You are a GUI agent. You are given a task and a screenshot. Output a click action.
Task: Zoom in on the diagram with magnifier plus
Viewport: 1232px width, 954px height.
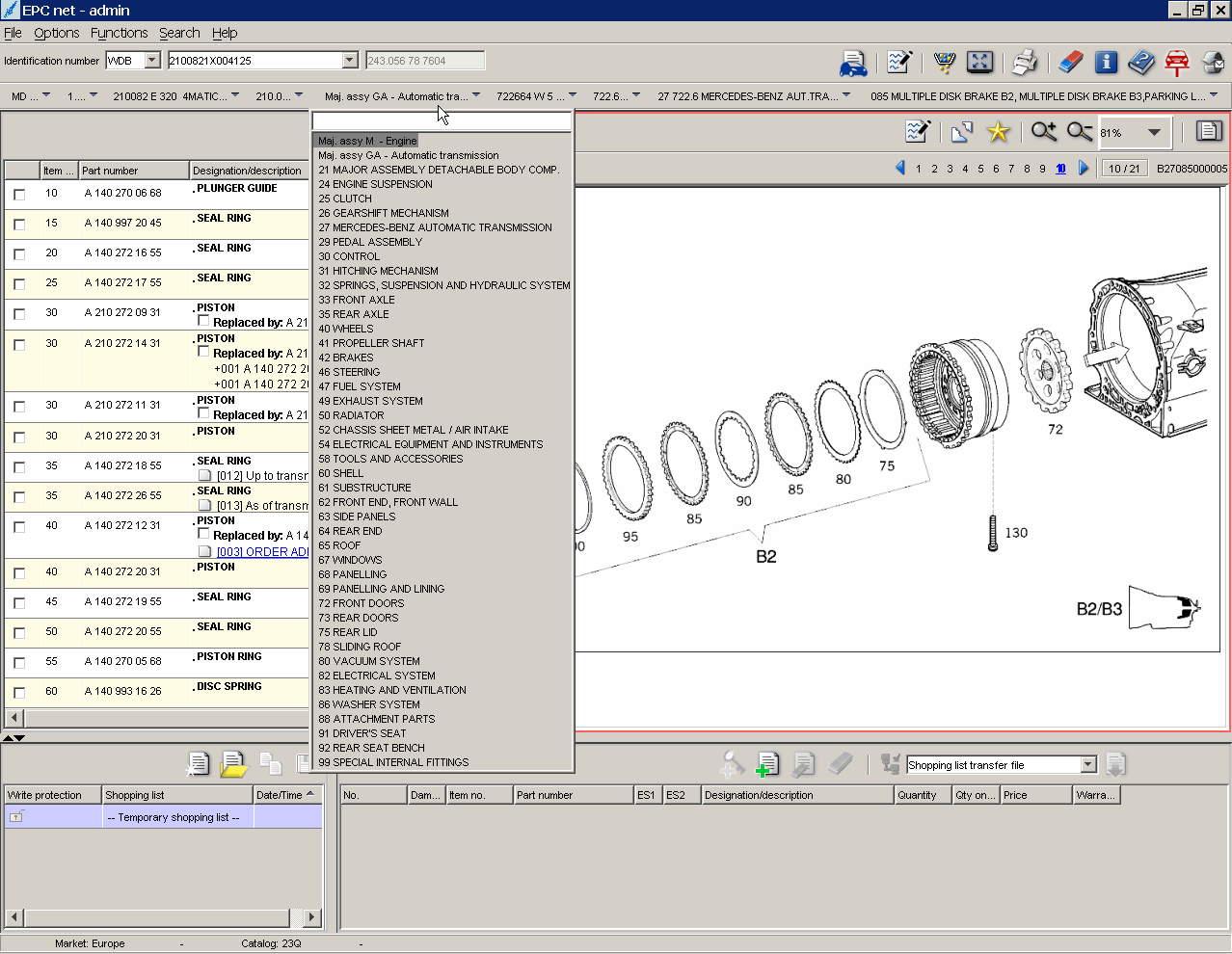click(x=1043, y=132)
